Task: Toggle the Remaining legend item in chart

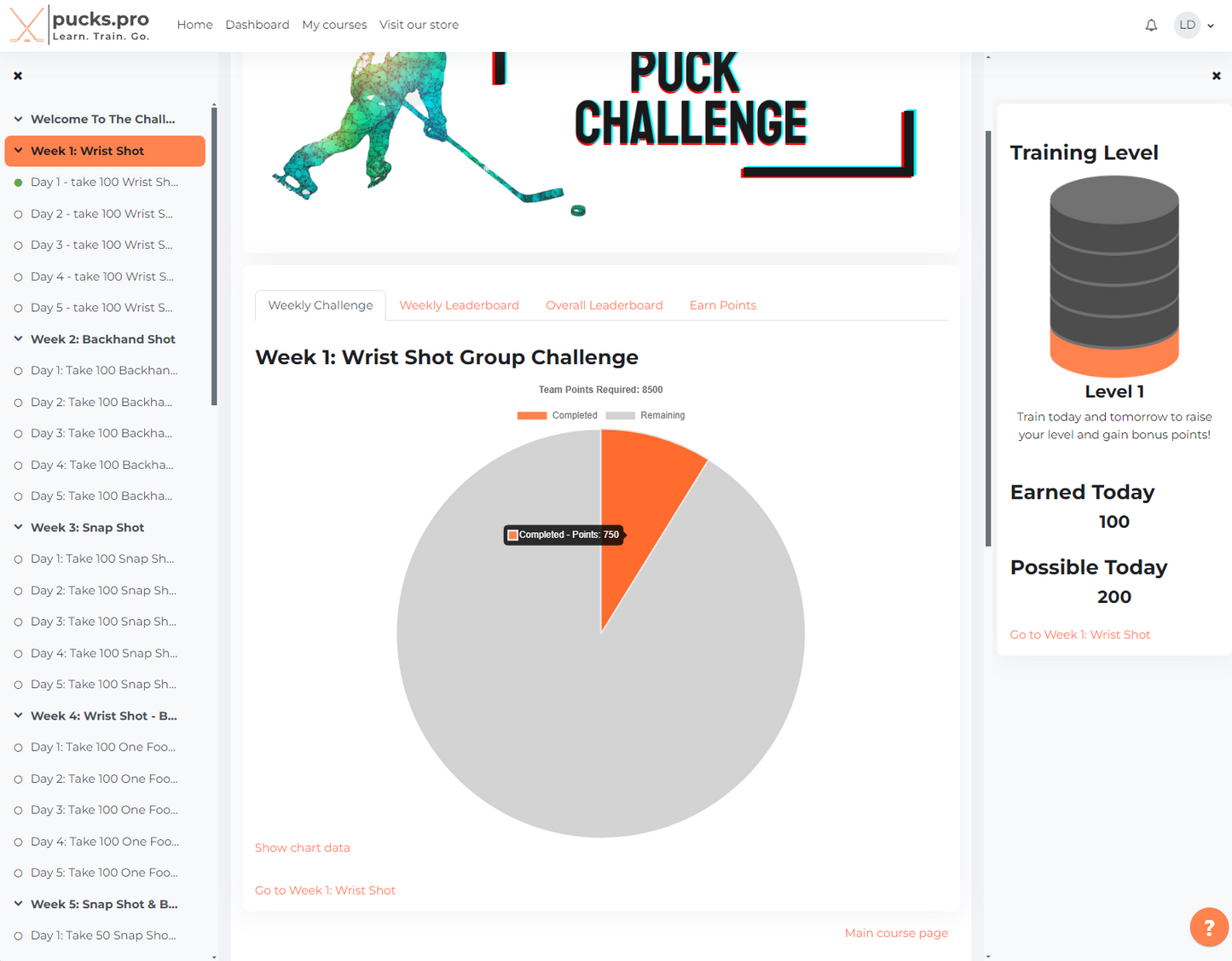Action: click(x=645, y=415)
